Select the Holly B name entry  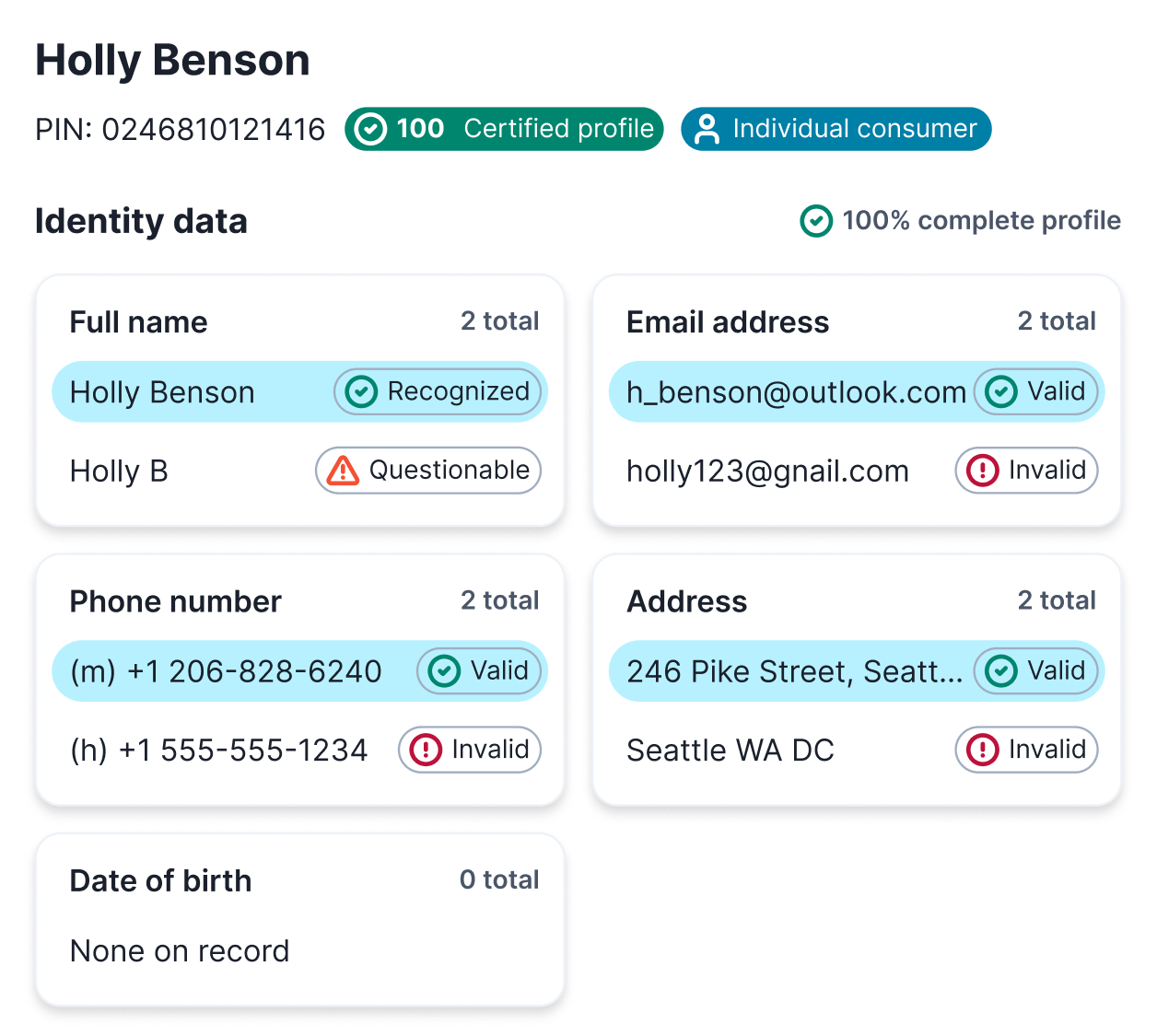click(x=119, y=471)
